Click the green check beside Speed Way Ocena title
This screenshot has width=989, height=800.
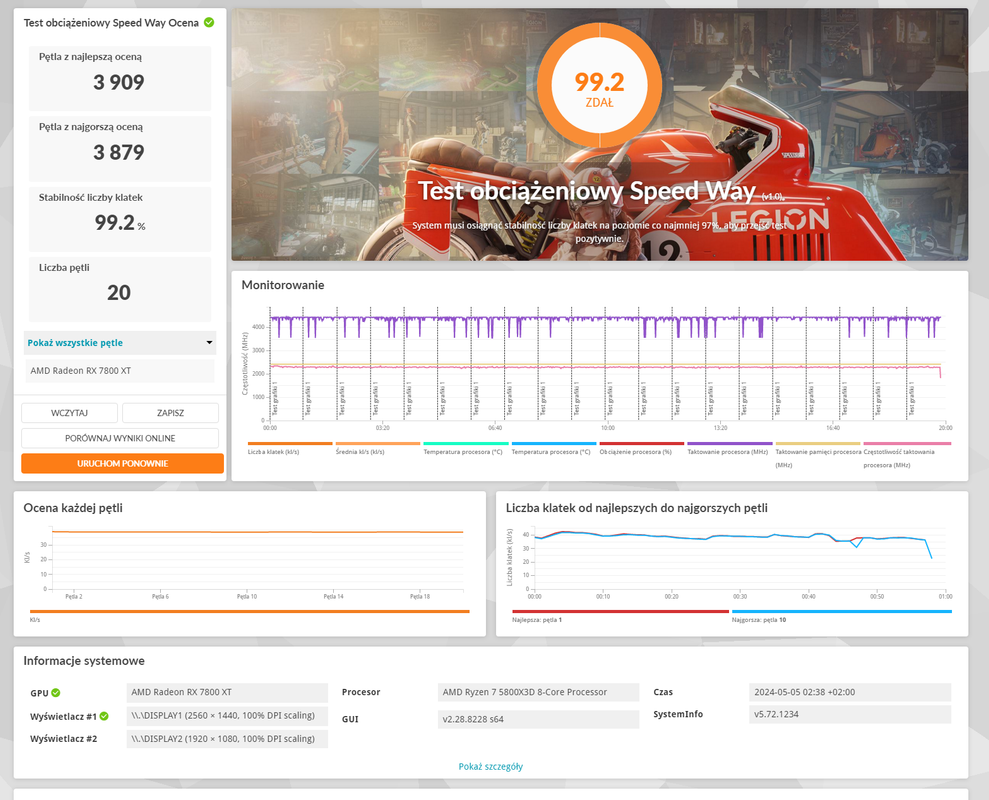209,23
